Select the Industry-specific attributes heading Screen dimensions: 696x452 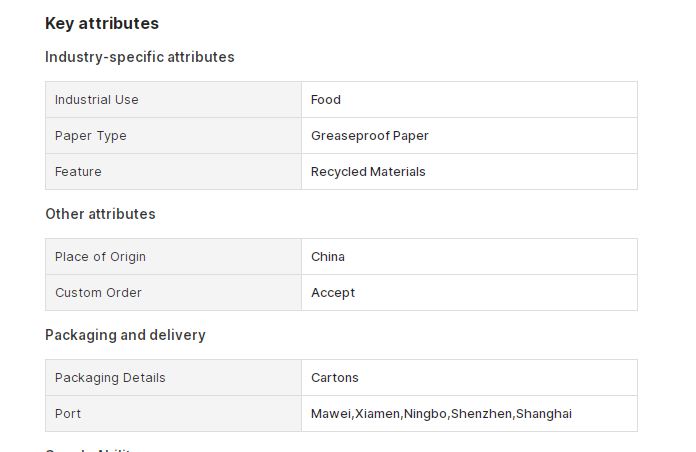pyautogui.click(x=140, y=57)
